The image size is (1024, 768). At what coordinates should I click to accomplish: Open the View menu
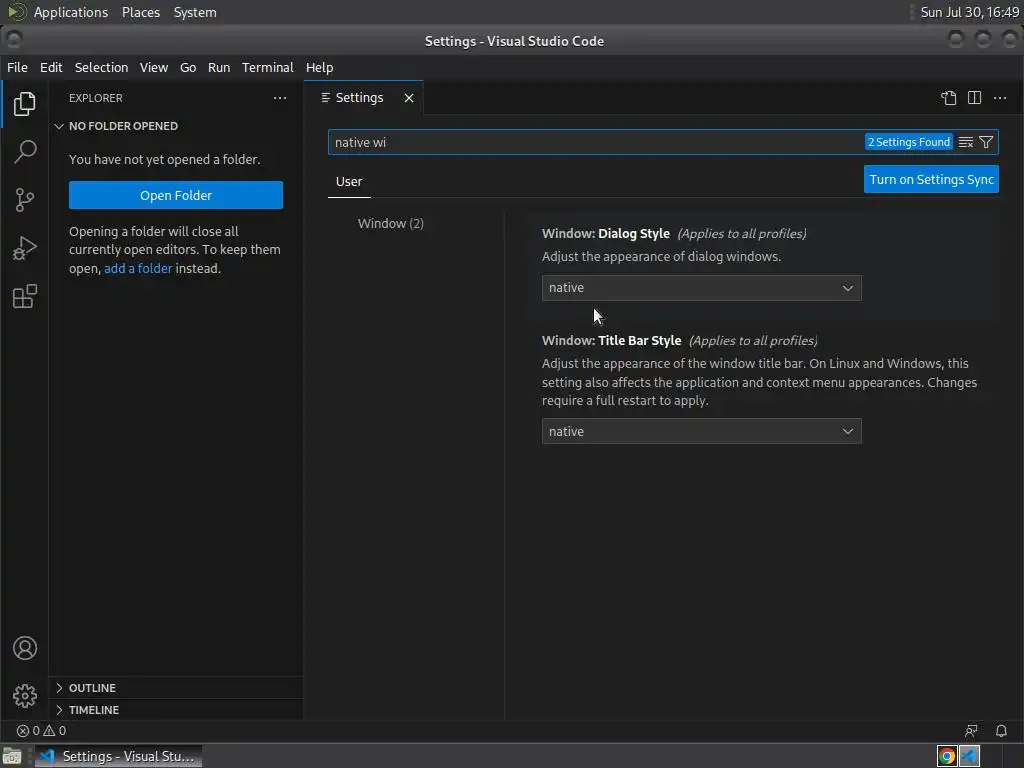point(153,67)
